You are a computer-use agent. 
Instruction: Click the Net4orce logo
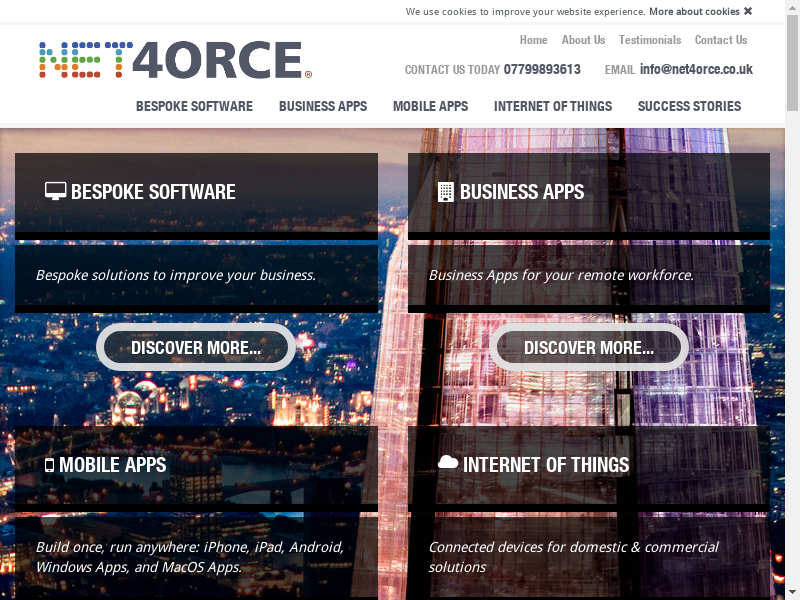coord(175,61)
